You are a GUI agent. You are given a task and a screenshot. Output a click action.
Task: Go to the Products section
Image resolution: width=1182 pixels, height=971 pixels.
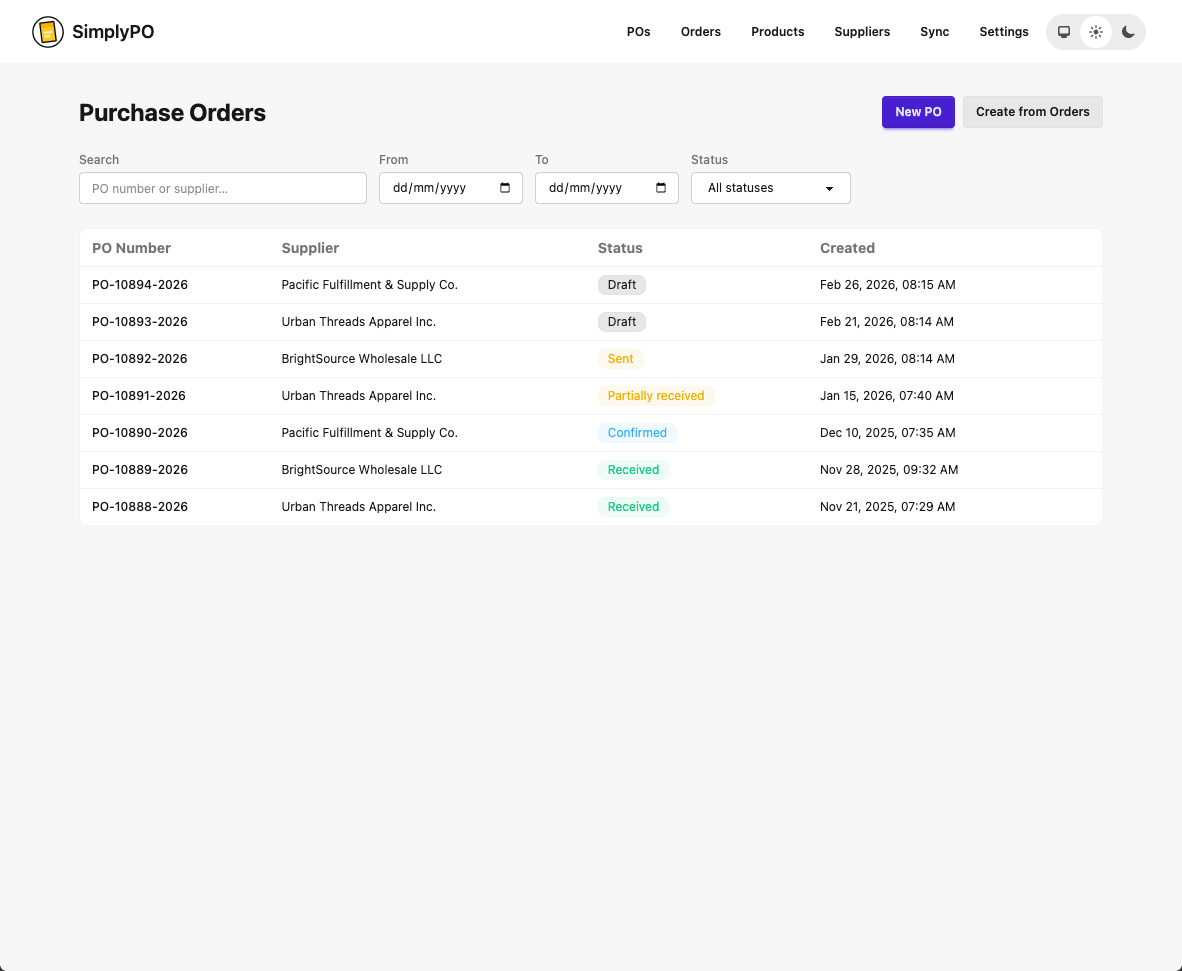tap(777, 31)
